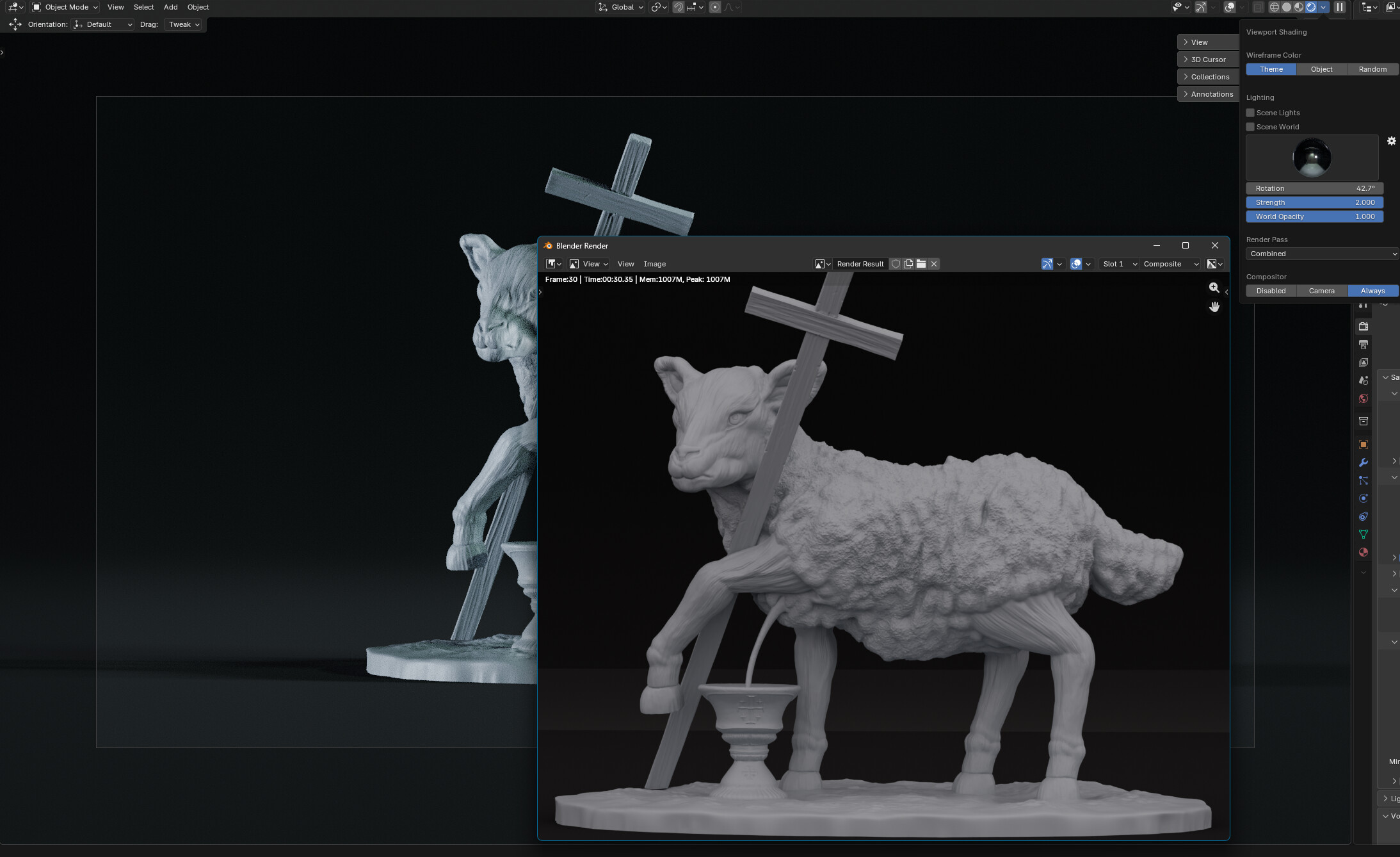The width and height of the screenshot is (1400, 857).
Task: Open the Select menu in the 3D viewport
Action: pos(143,7)
